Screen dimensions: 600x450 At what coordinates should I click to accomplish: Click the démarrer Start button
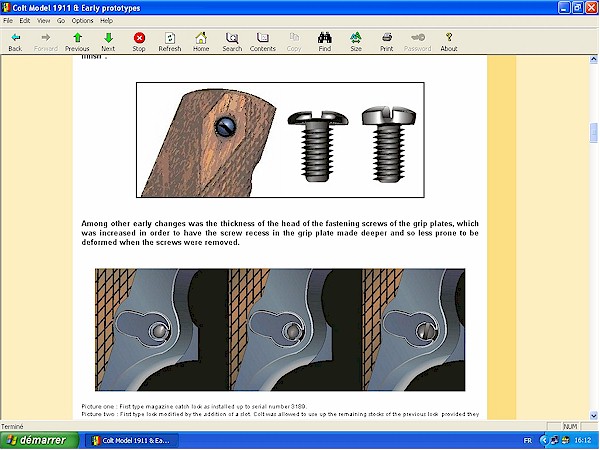pos(39,440)
